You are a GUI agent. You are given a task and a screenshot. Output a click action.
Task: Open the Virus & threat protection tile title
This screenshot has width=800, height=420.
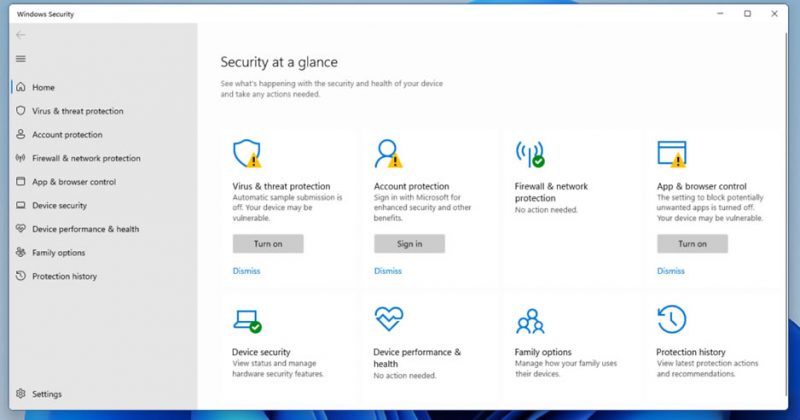(281, 186)
